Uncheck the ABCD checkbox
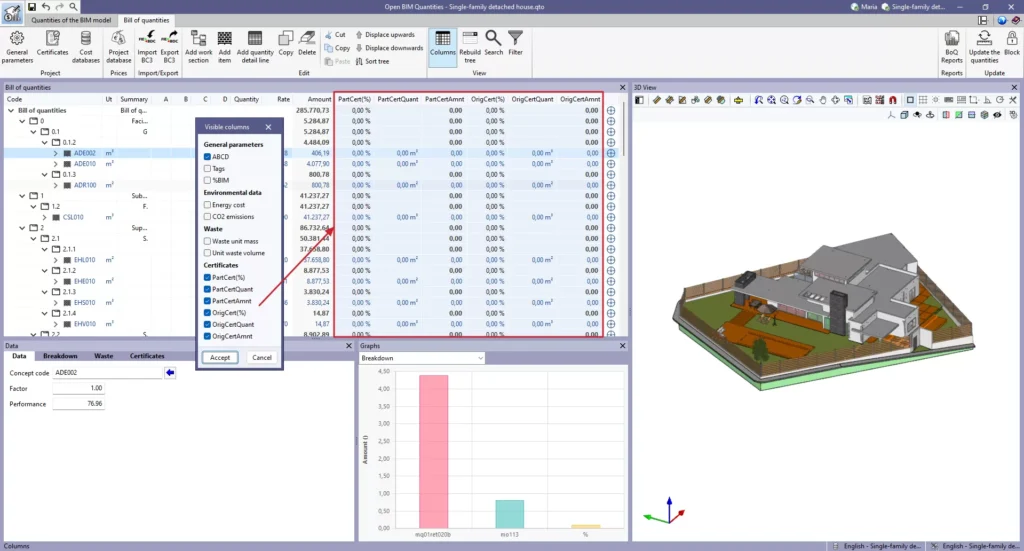Viewport: 1024px width, 551px height. 207,157
